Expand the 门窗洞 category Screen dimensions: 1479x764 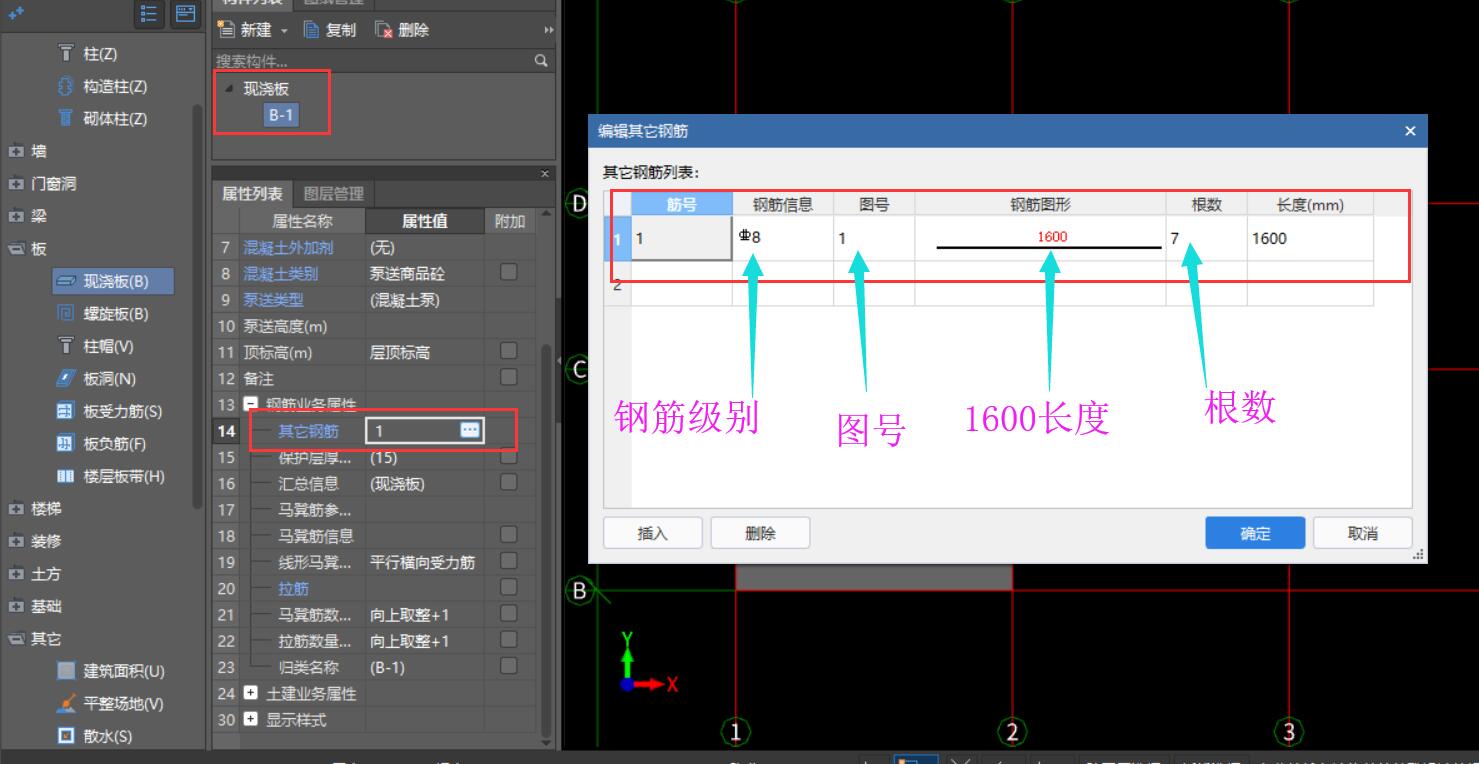coord(16,184)
